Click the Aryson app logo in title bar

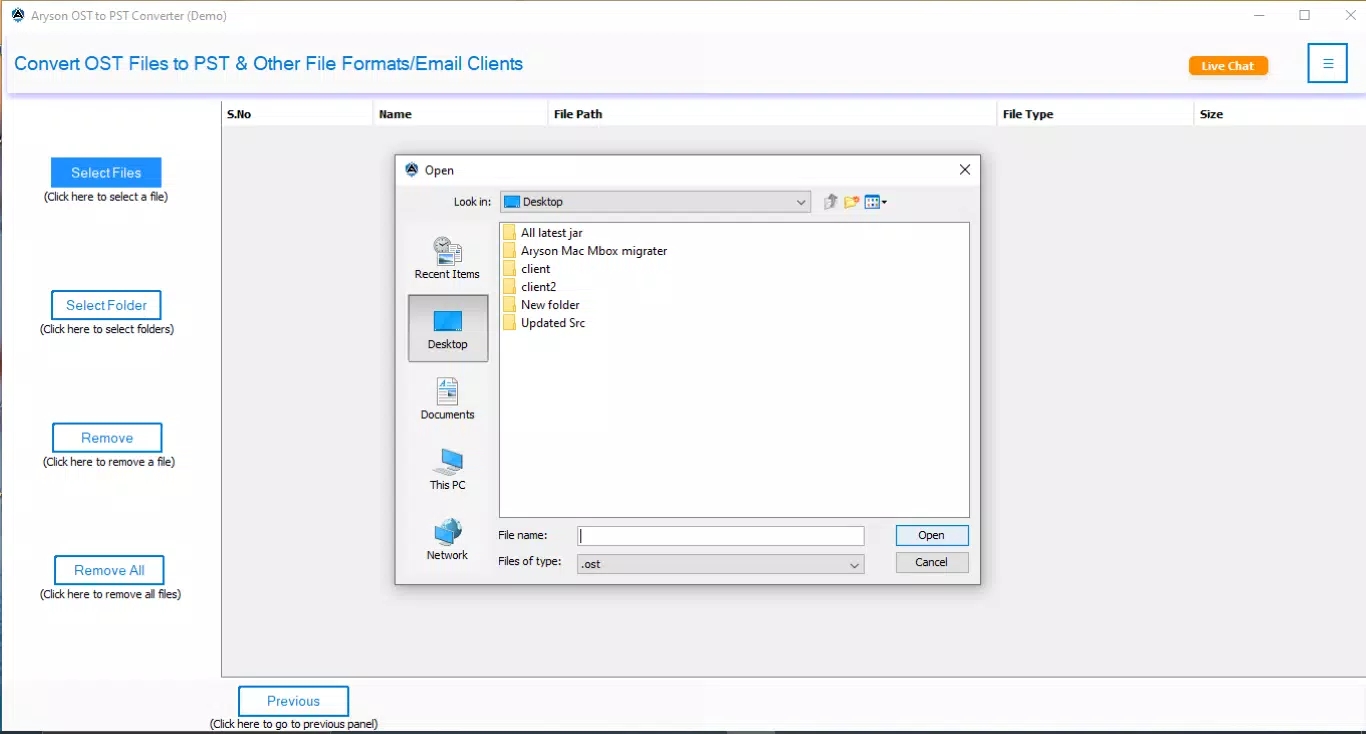17,15
